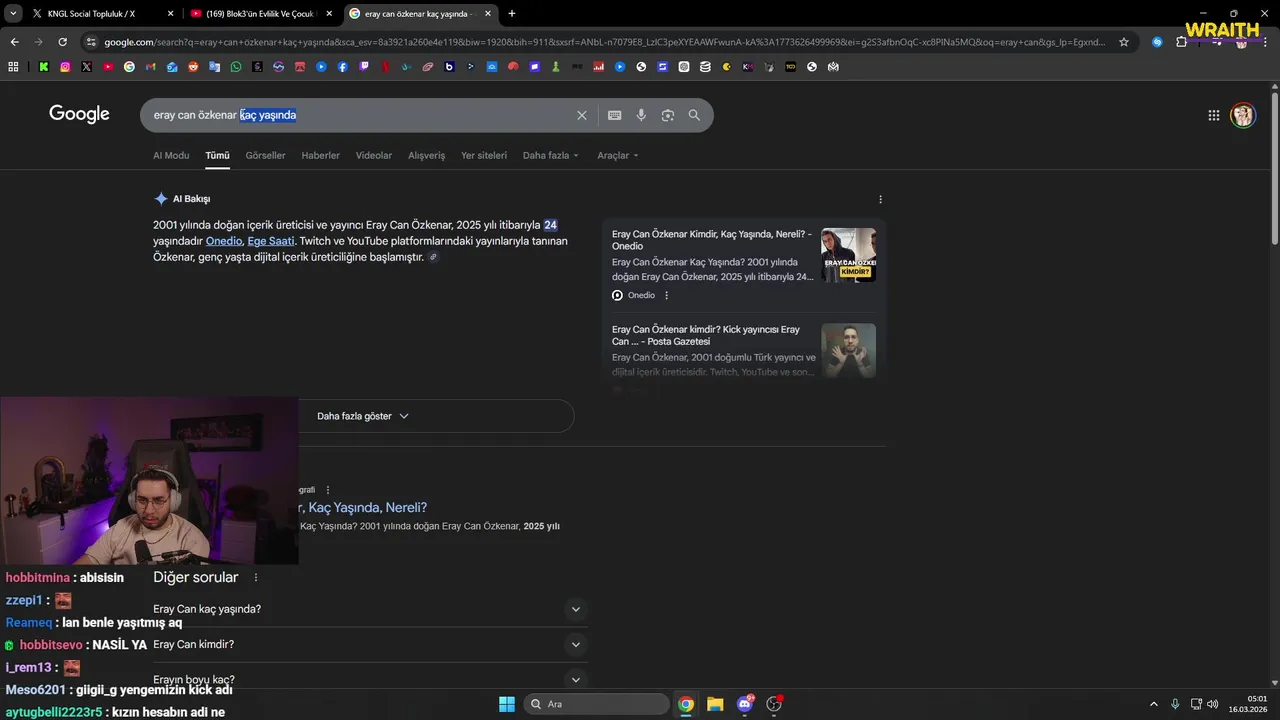Open Google Lens image search
1280x720 pixels.
click(x=667, y=115)
